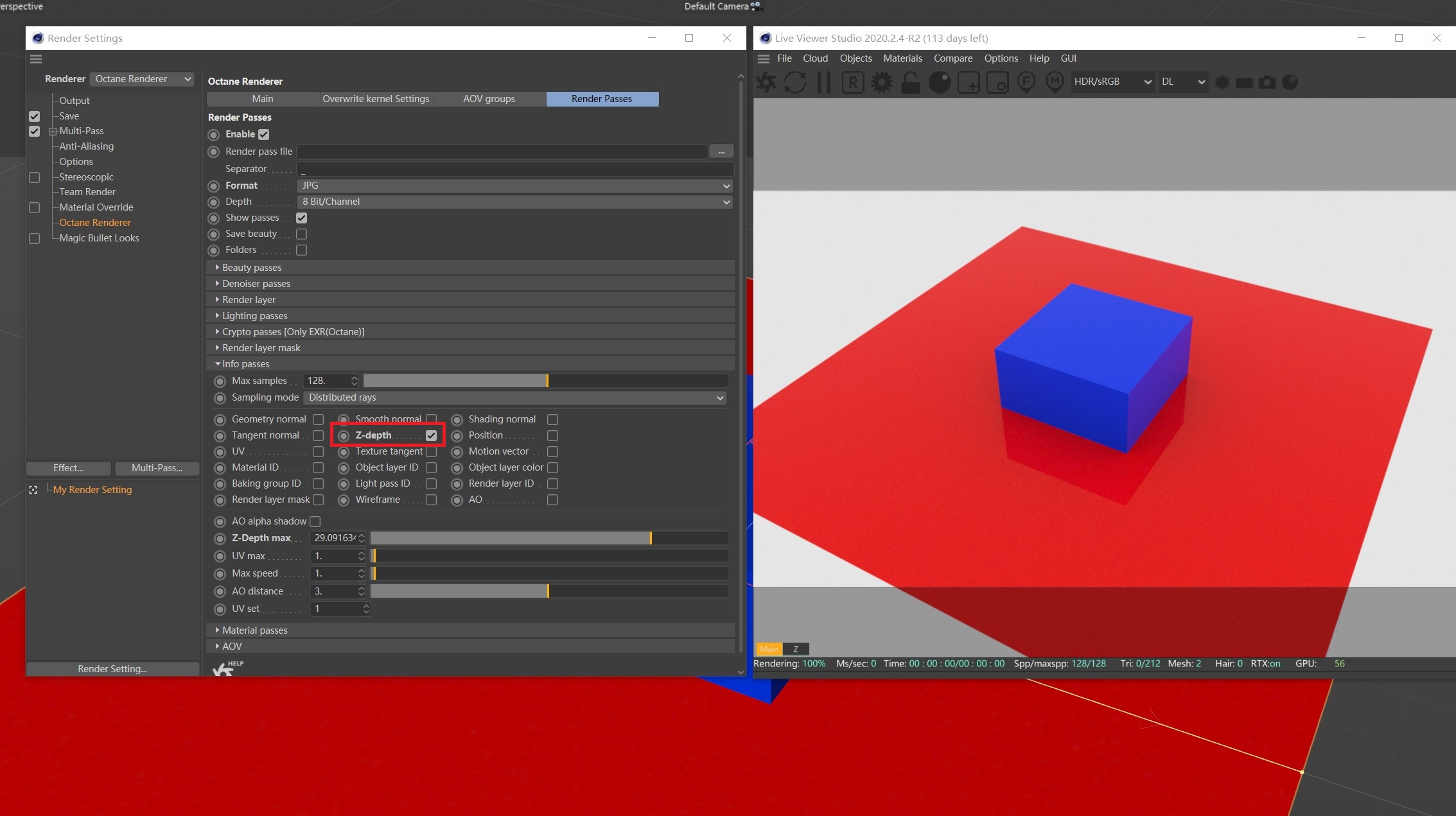Screen dimensions: 1456x816
Task: Activate the pick material M icon
Action: pyautogui.click(x=1055, y=82)
